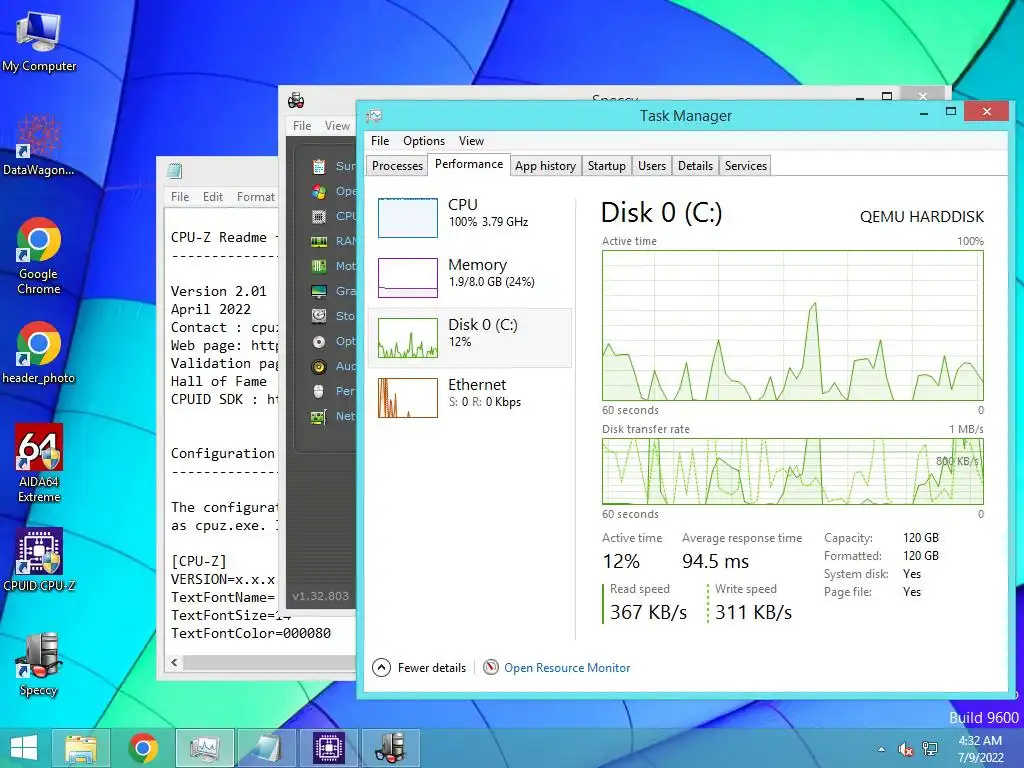
Task: Click the muted volume tray icon
Action: coord(905,749)
